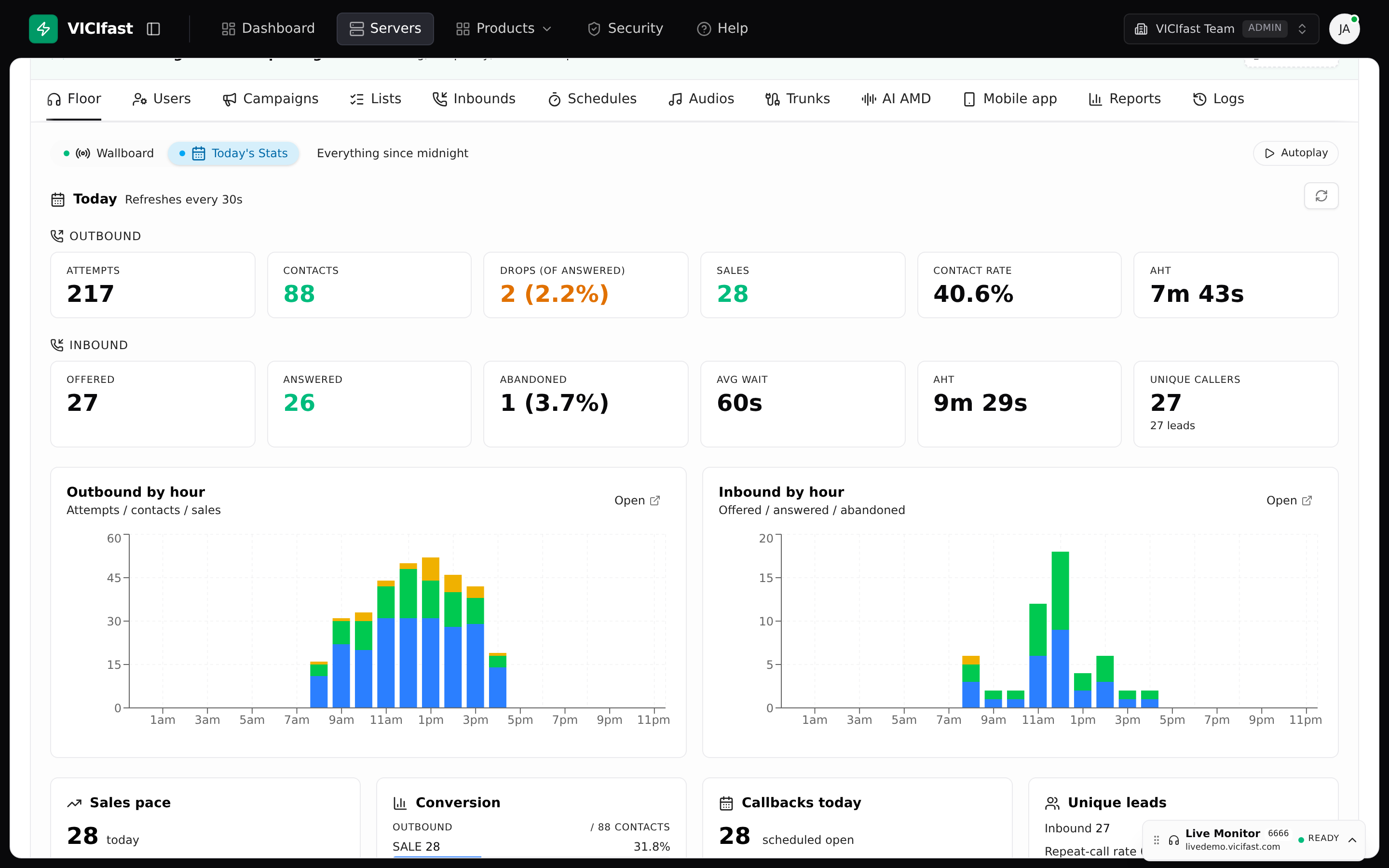Open the Dashboard nav item
Image resolution: width=1389 pixels, height=868 pixels.
coord(268,29)
